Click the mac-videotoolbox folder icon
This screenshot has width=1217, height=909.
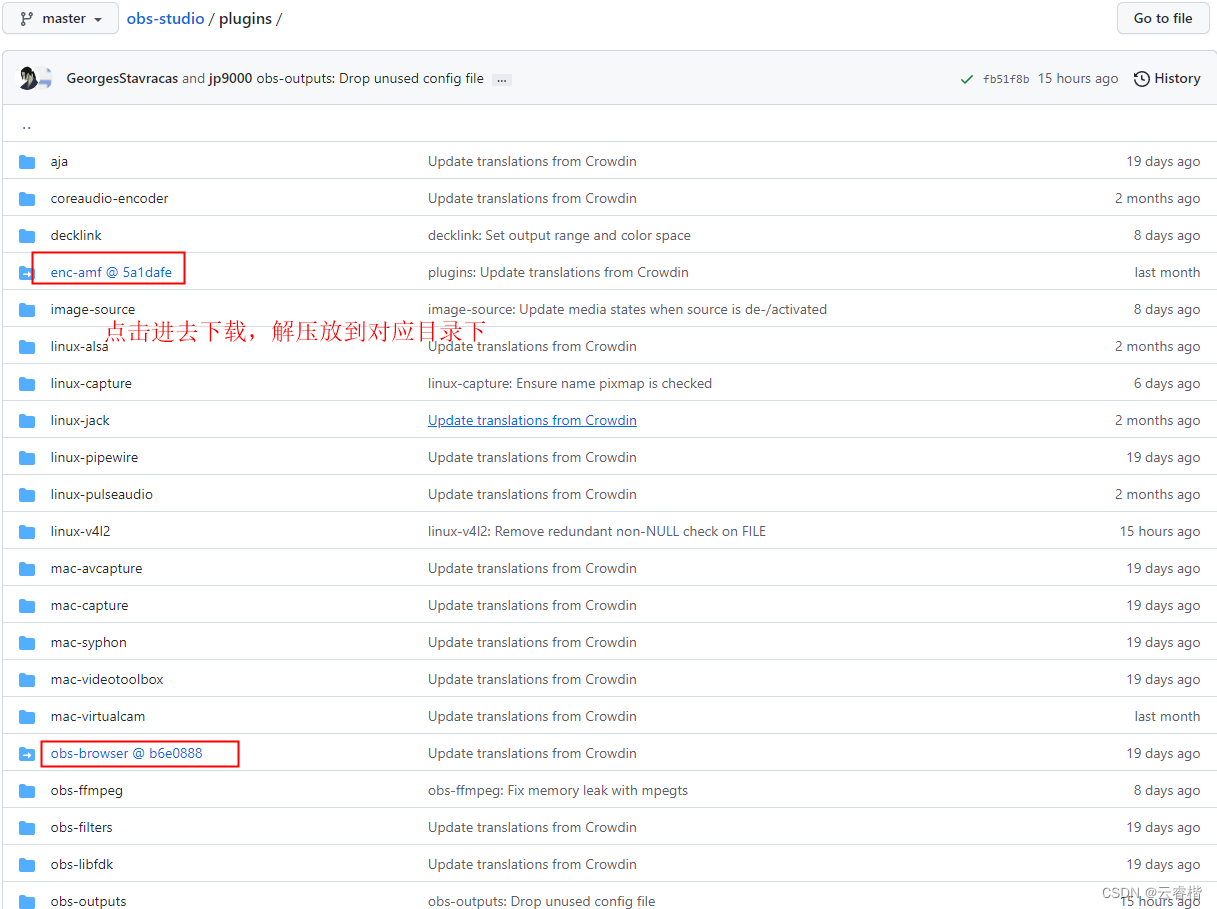click(x=27, y=680)
